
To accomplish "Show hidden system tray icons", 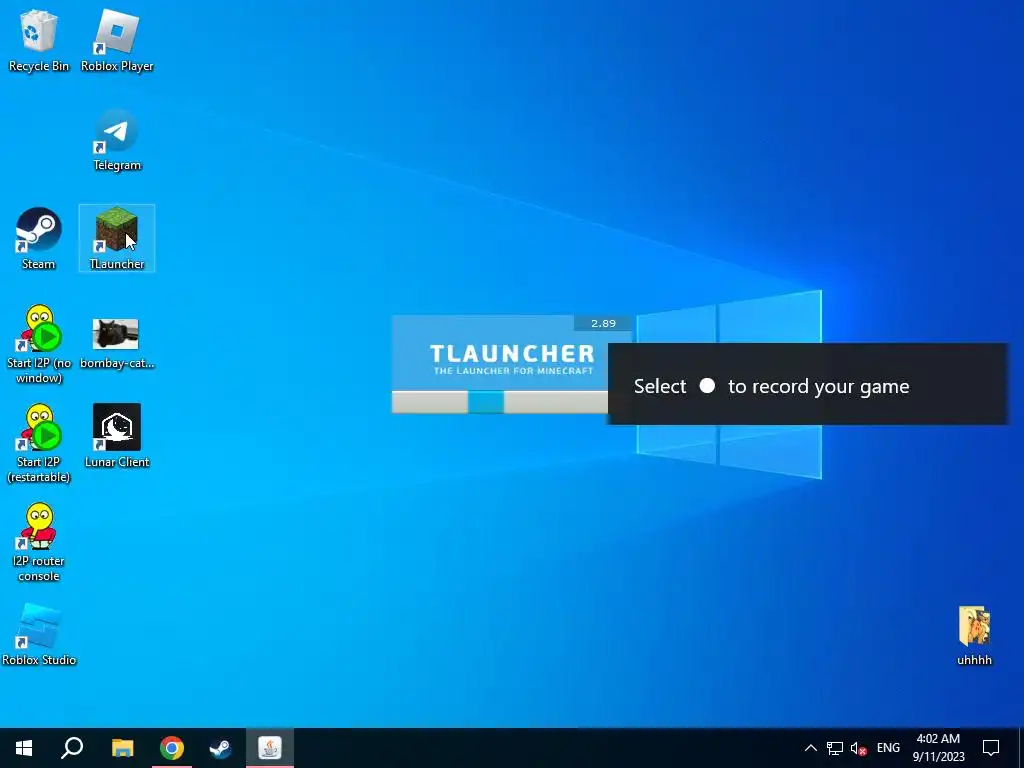I will (x=810, y=748).
